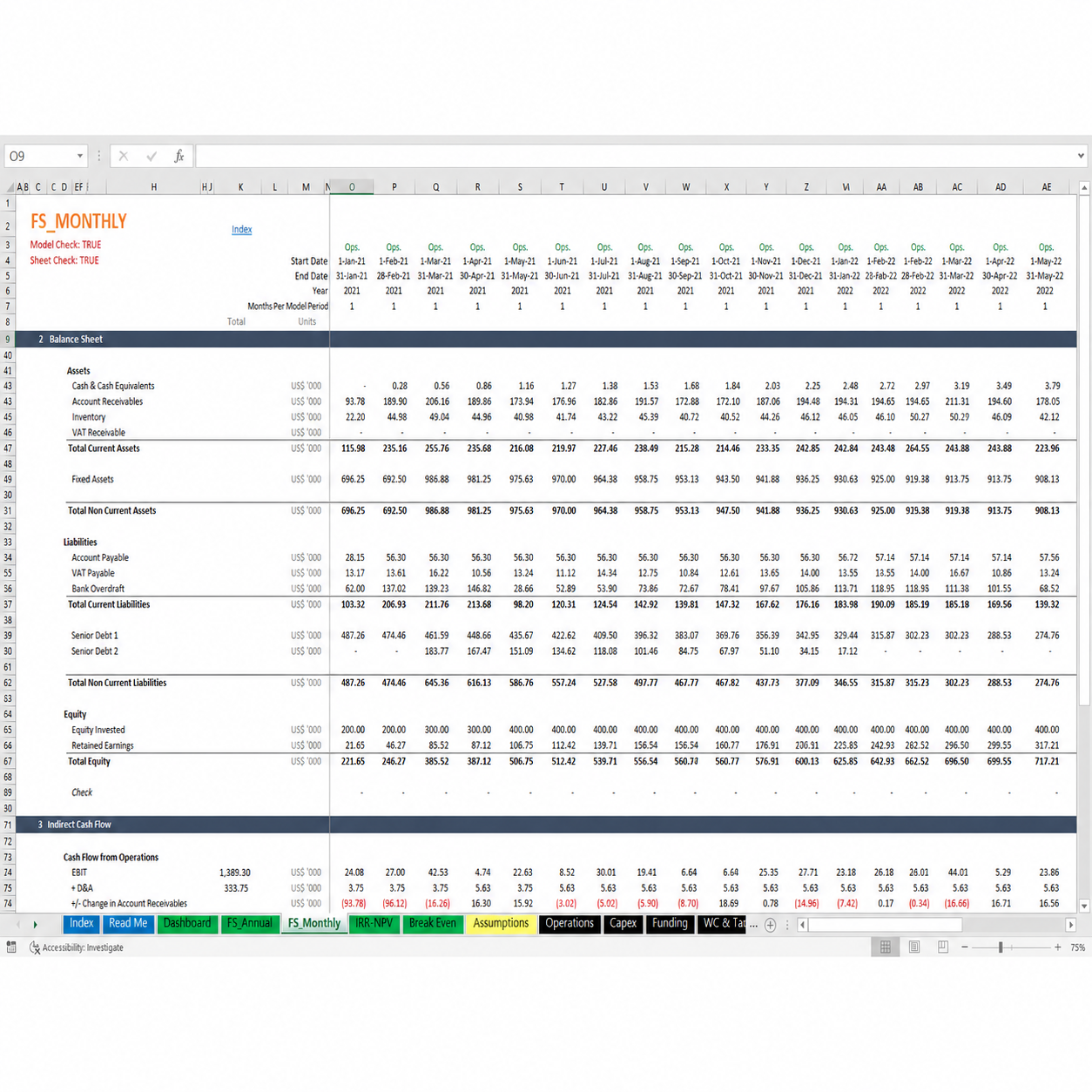Switch to the Dashboard sheet tab
Viewport: 1092px width, 1092px height.
coord(187,924)
